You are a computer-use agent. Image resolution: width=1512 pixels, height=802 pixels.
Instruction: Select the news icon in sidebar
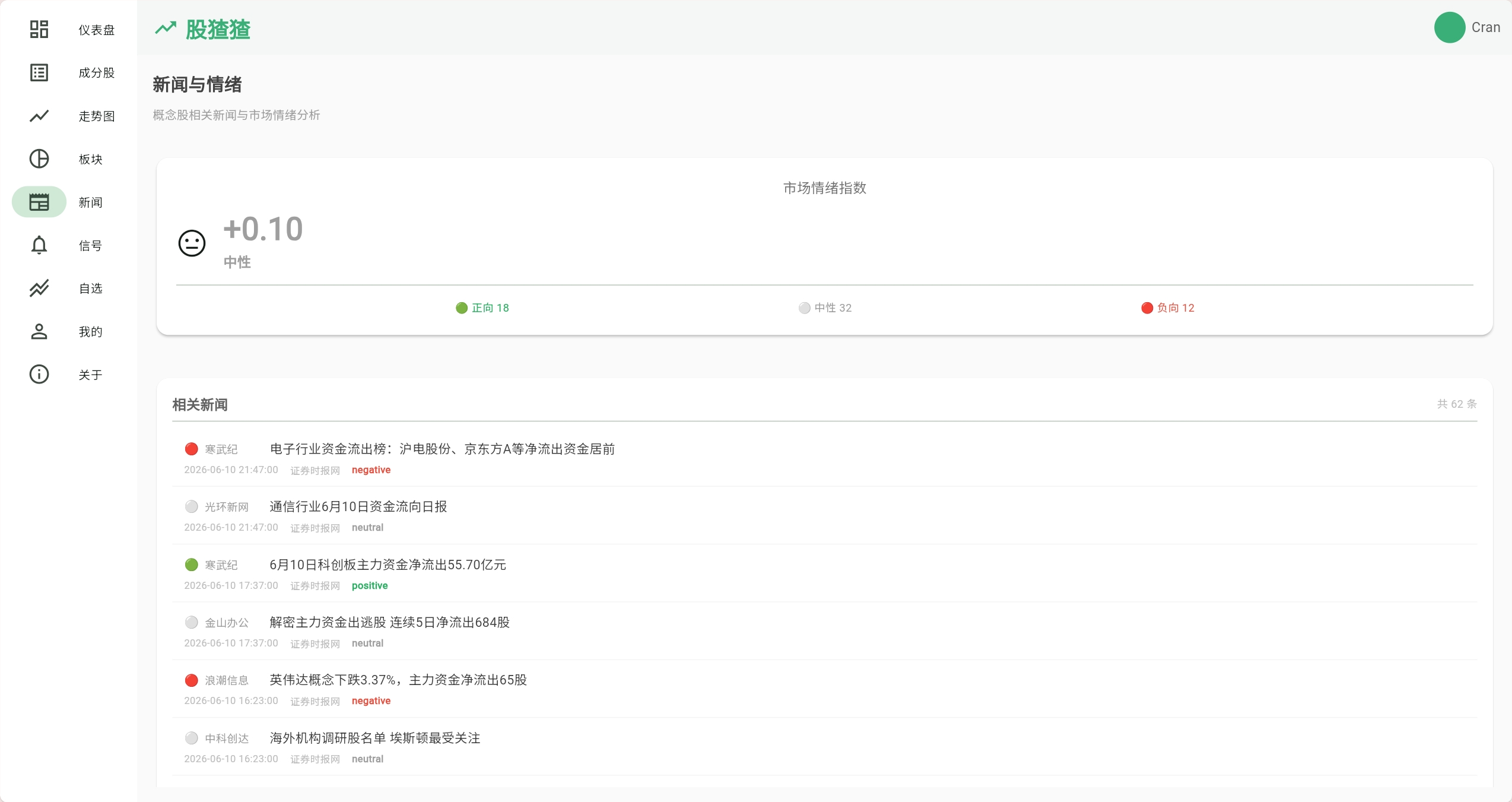pos(39,202)
